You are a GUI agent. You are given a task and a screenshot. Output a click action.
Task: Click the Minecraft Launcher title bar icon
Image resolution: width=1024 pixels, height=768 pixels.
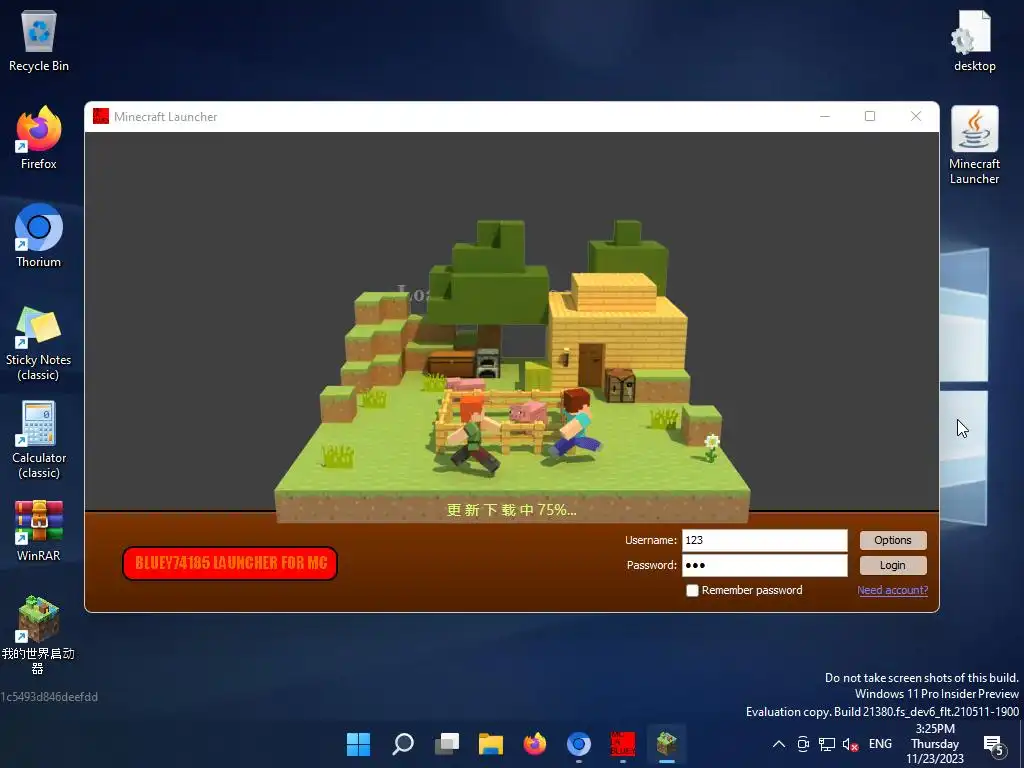(x=101, y=116)
